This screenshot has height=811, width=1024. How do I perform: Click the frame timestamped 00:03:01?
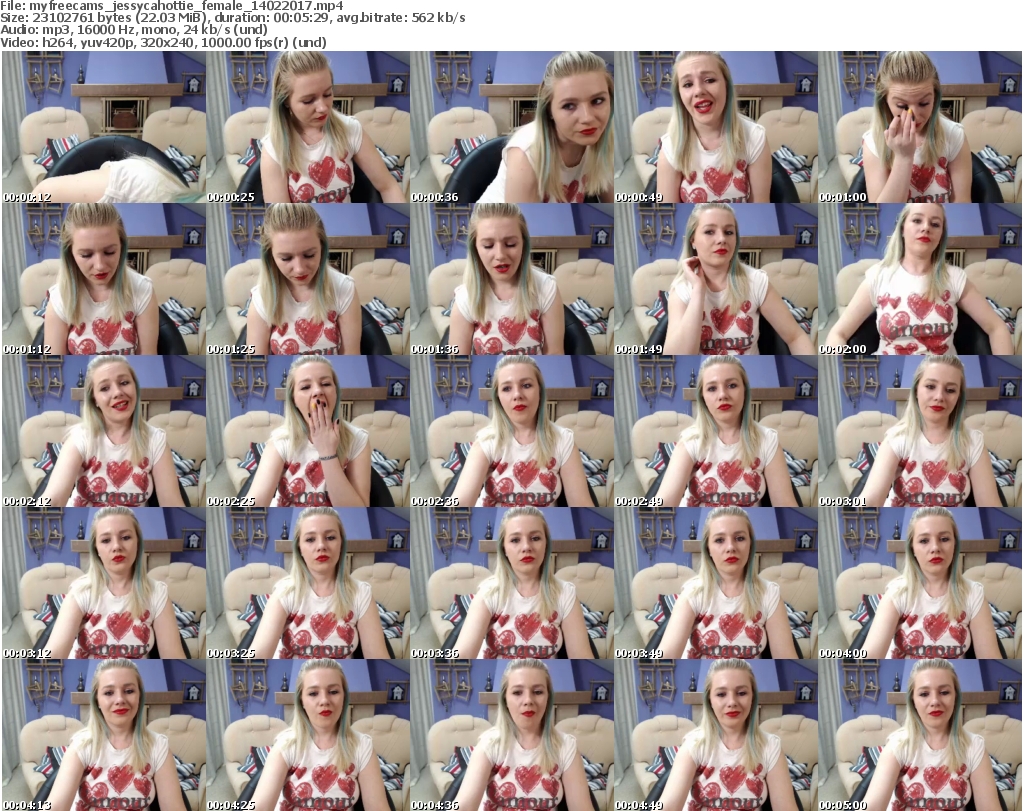click(x=920, y=432)
